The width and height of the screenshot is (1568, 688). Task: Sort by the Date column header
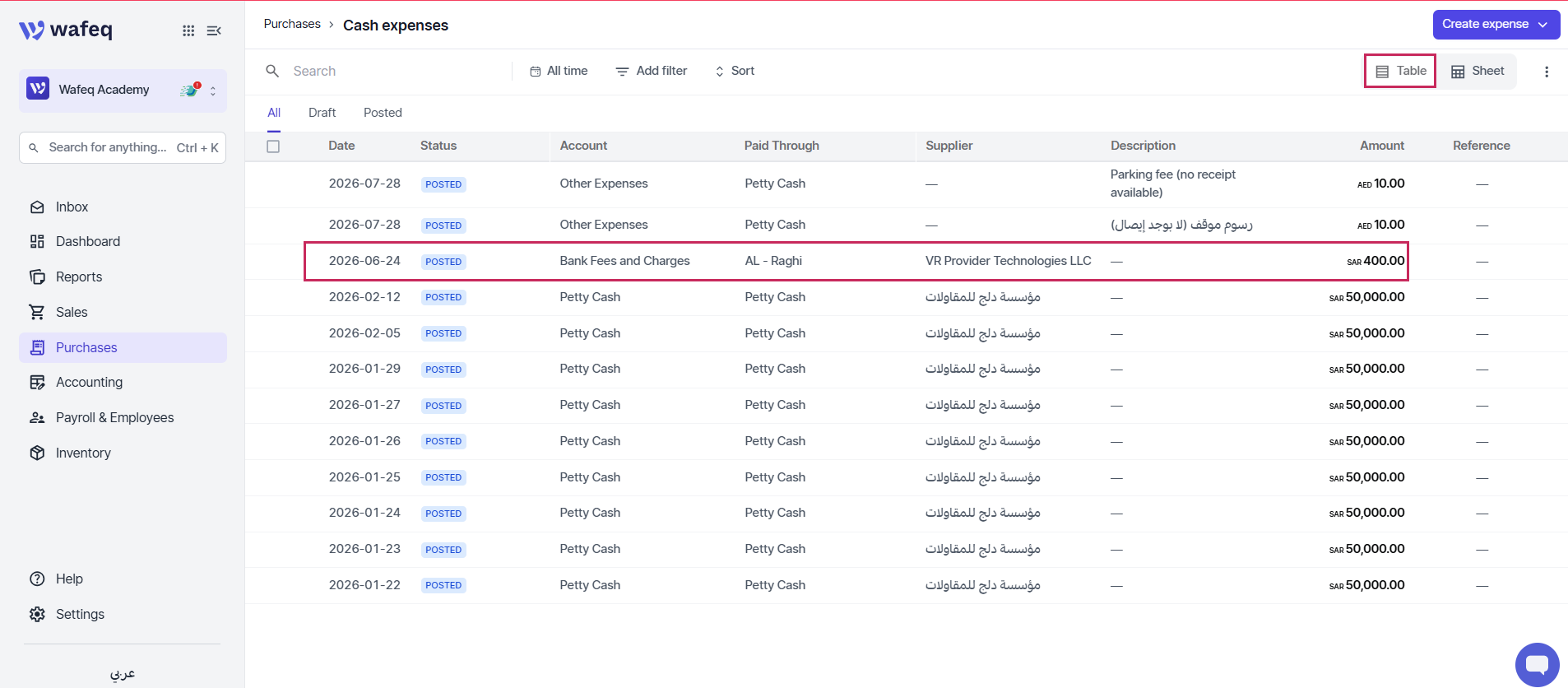point(341,146)
